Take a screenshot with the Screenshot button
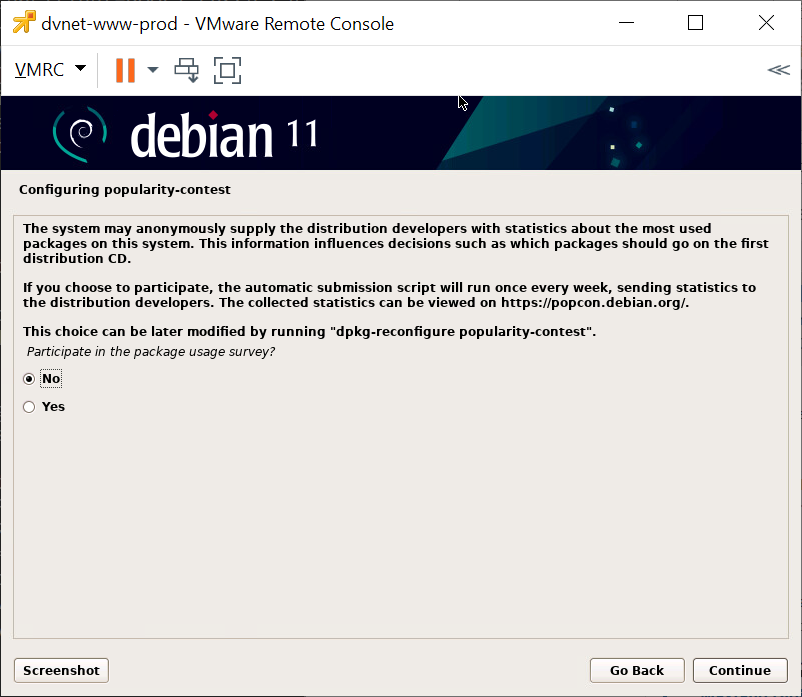Viewport: 802px width, 697px height. (61, 670)
